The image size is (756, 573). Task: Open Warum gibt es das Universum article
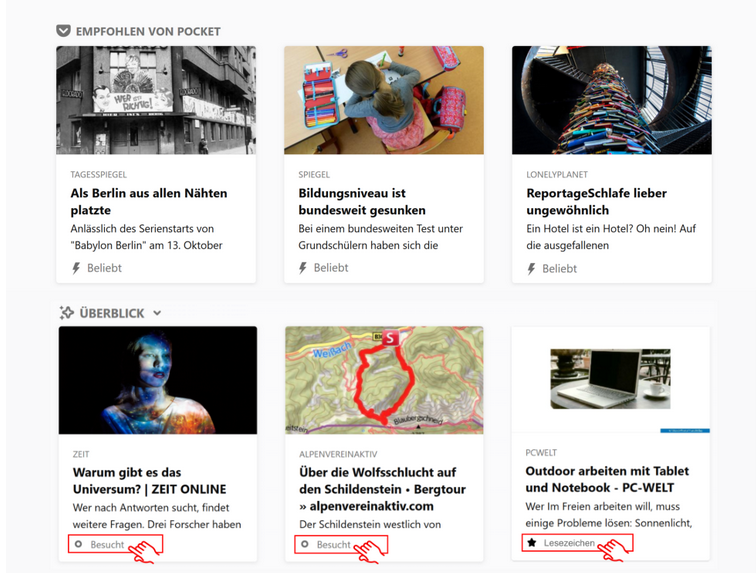149,480
